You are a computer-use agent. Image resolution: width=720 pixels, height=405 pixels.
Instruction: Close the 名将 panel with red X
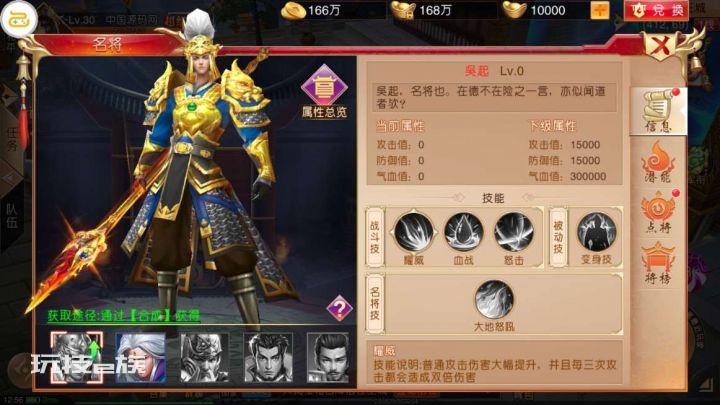[x=660, y=46]
